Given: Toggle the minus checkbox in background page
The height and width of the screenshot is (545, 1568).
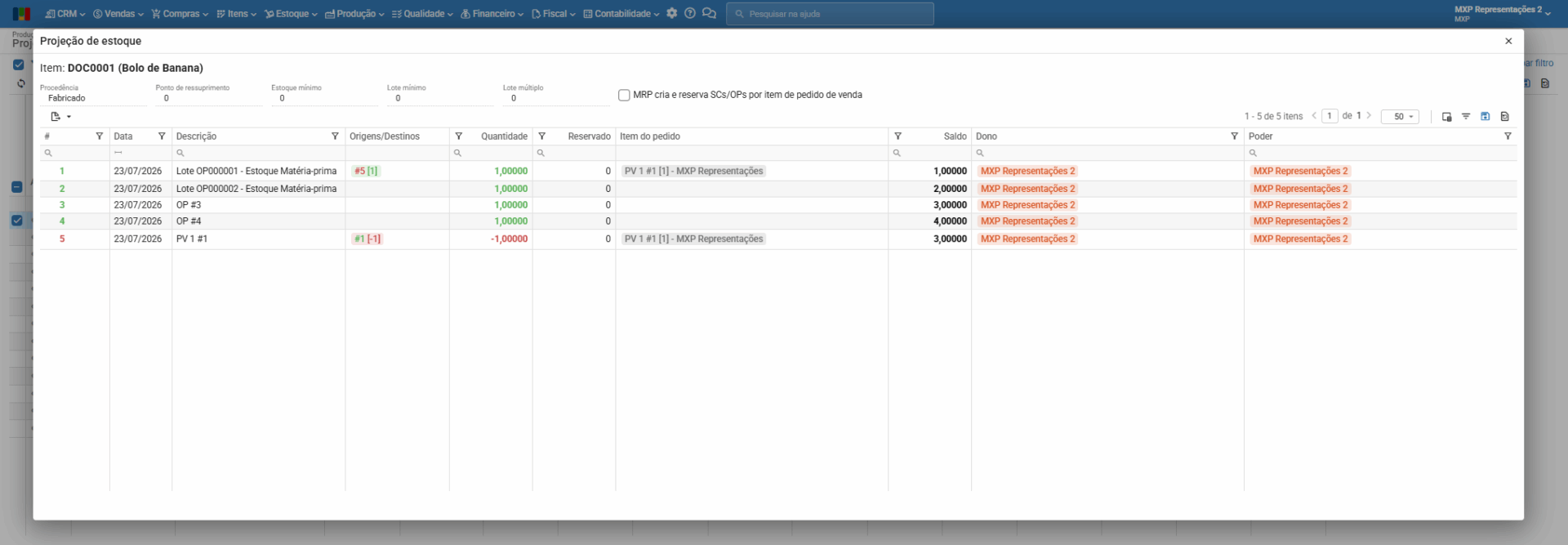Looking at the screenshot, I should pos(16,187).
